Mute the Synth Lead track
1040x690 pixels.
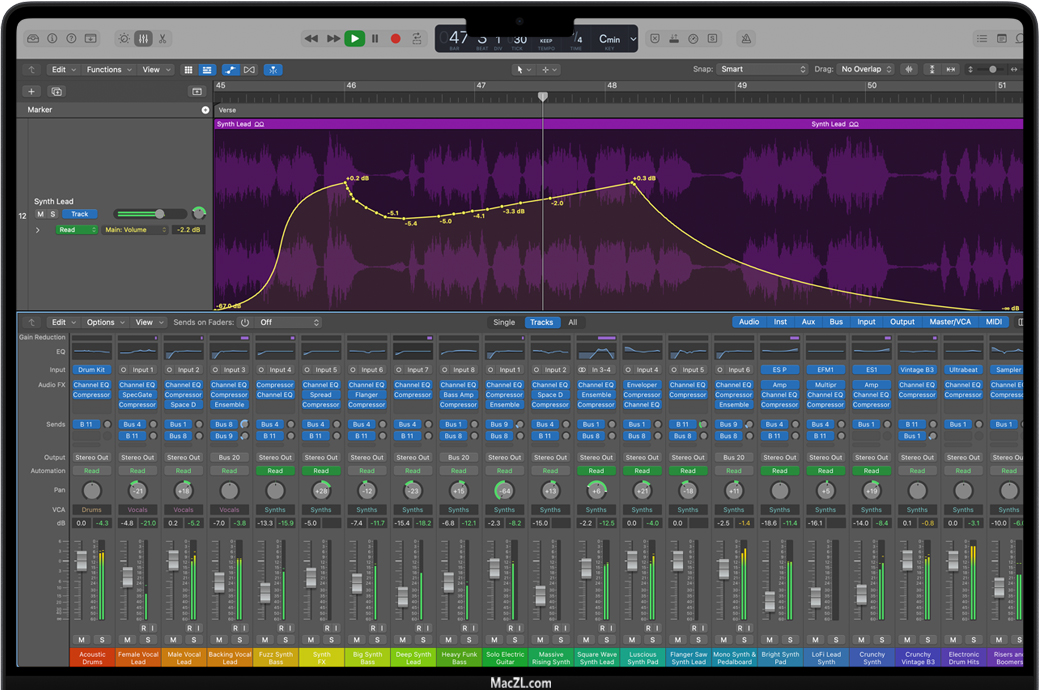(40, 214)
